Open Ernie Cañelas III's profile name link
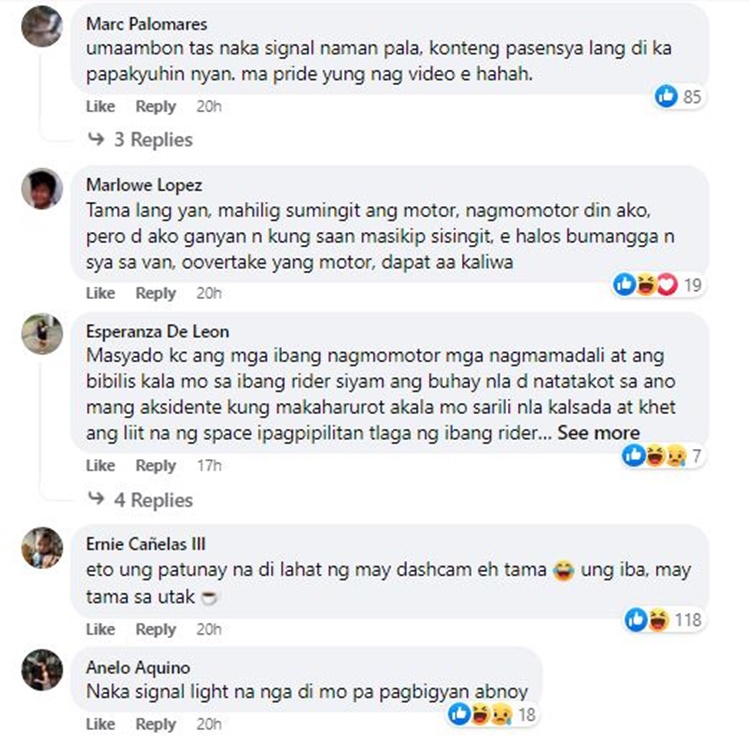 click(145, 544)
